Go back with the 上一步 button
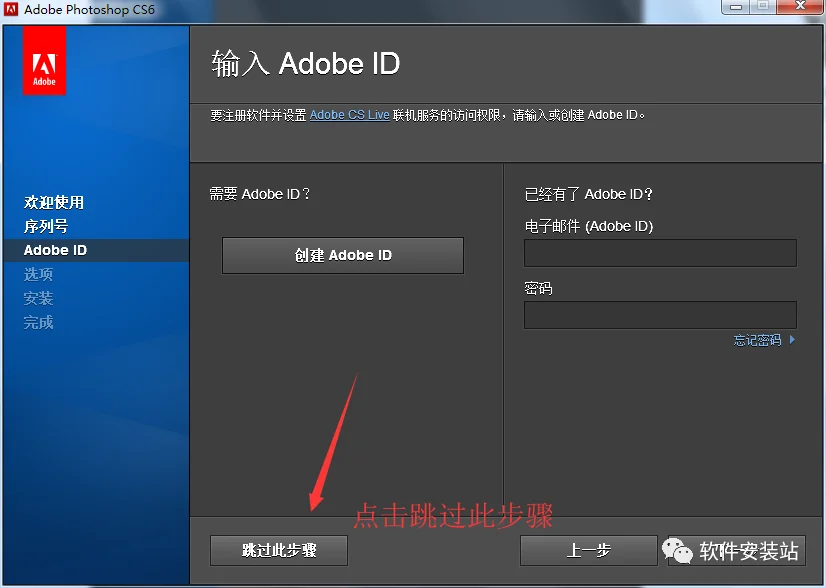 [588, 551]
